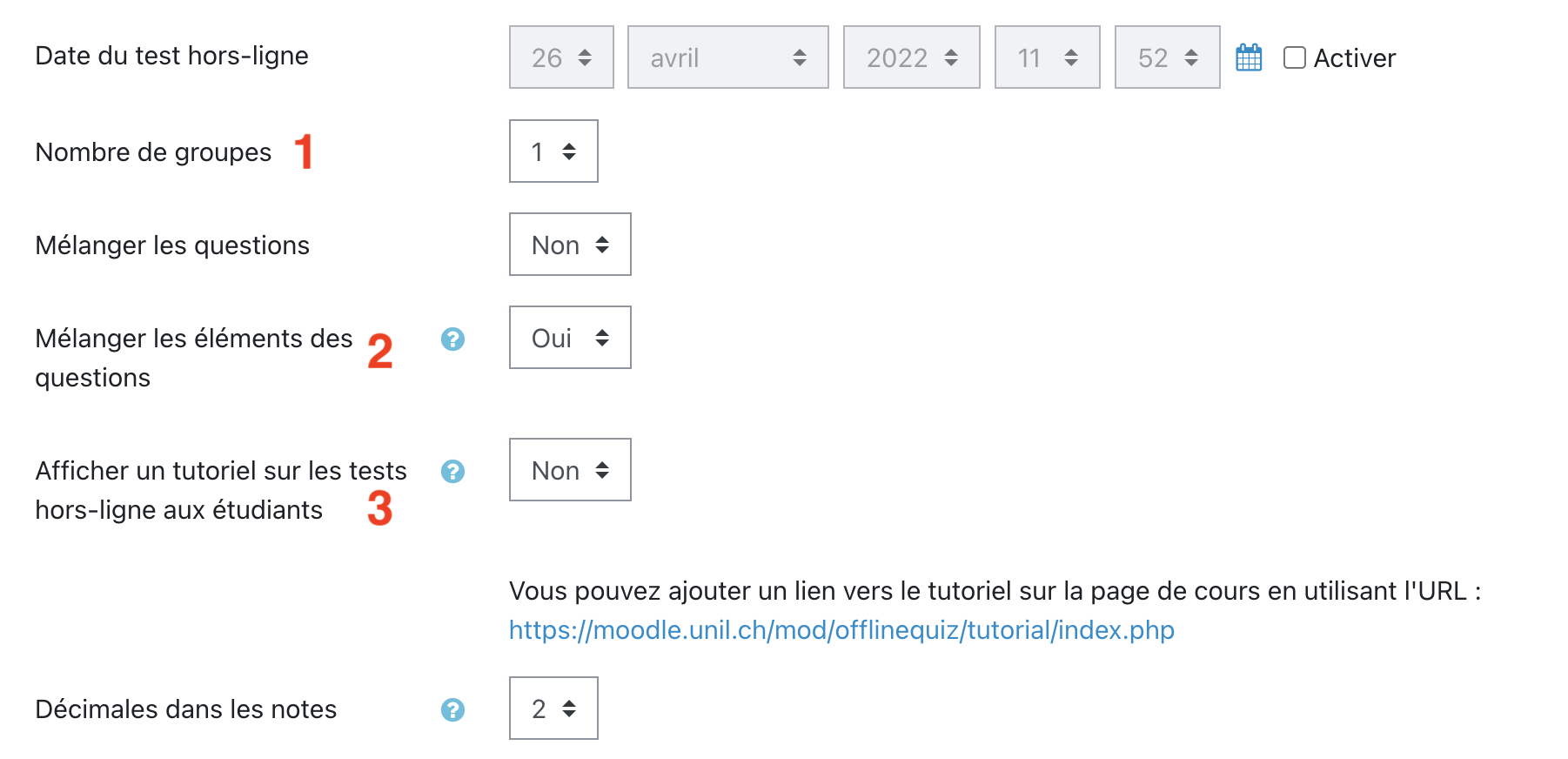Screen dimensions: 1568x759
Task: Open the Nombre de groupes dropdown
Action: click(553, 151)
